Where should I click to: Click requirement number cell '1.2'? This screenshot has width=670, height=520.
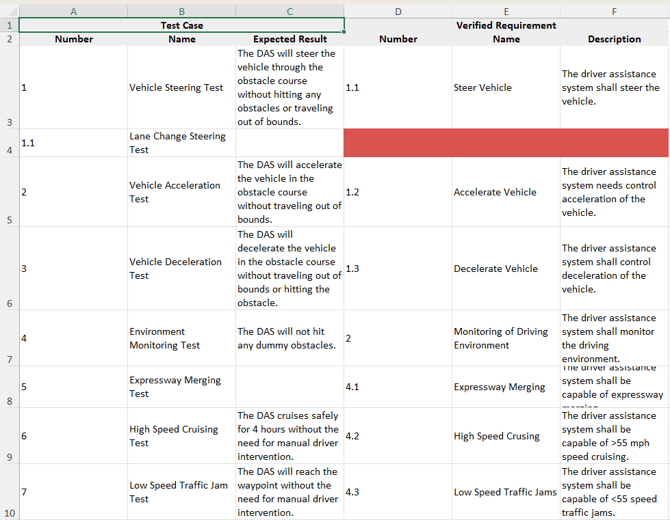coord(398,192)
